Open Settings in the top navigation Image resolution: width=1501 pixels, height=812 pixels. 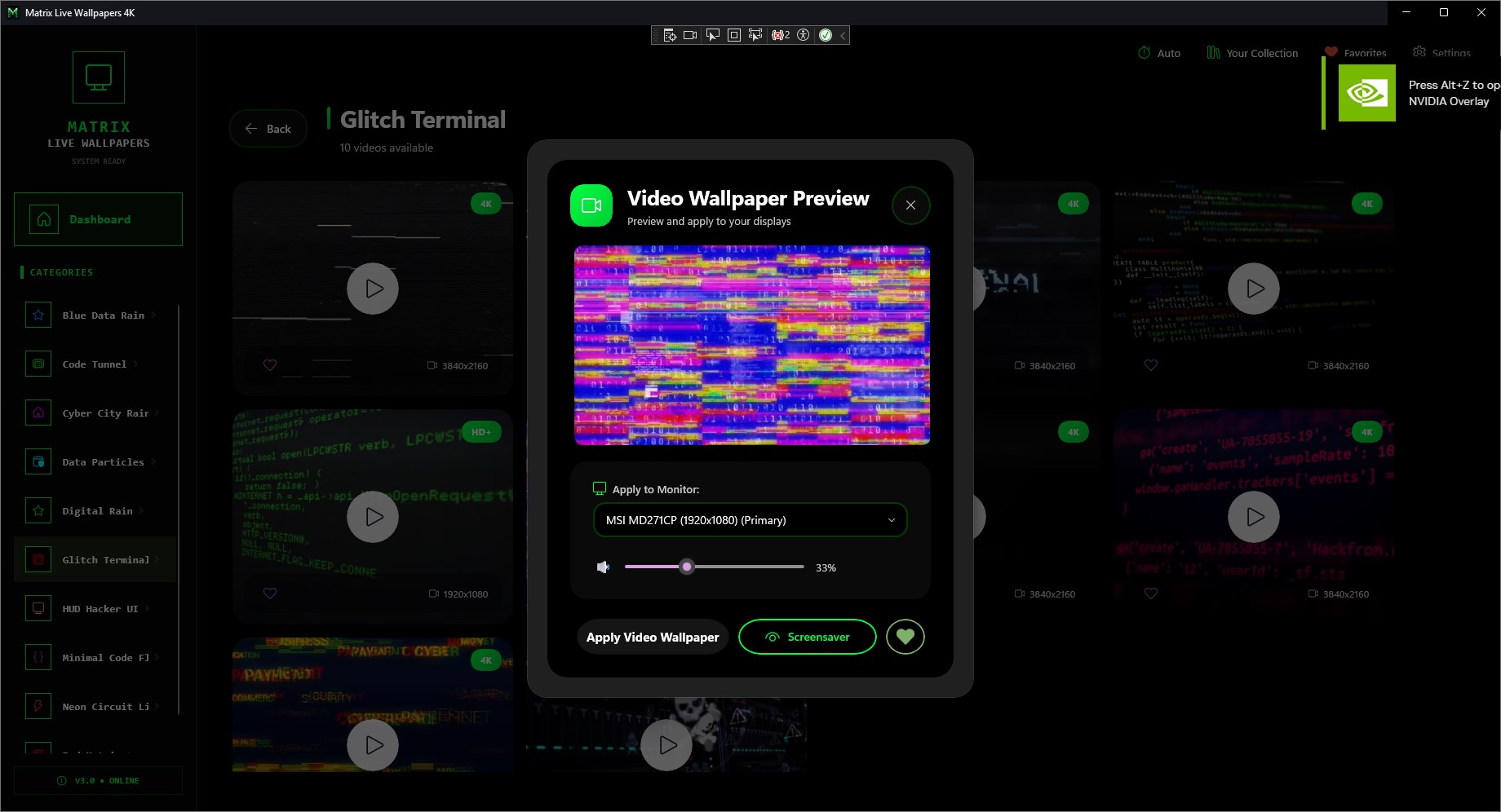pyautogui.click(x=1441, y=53)
